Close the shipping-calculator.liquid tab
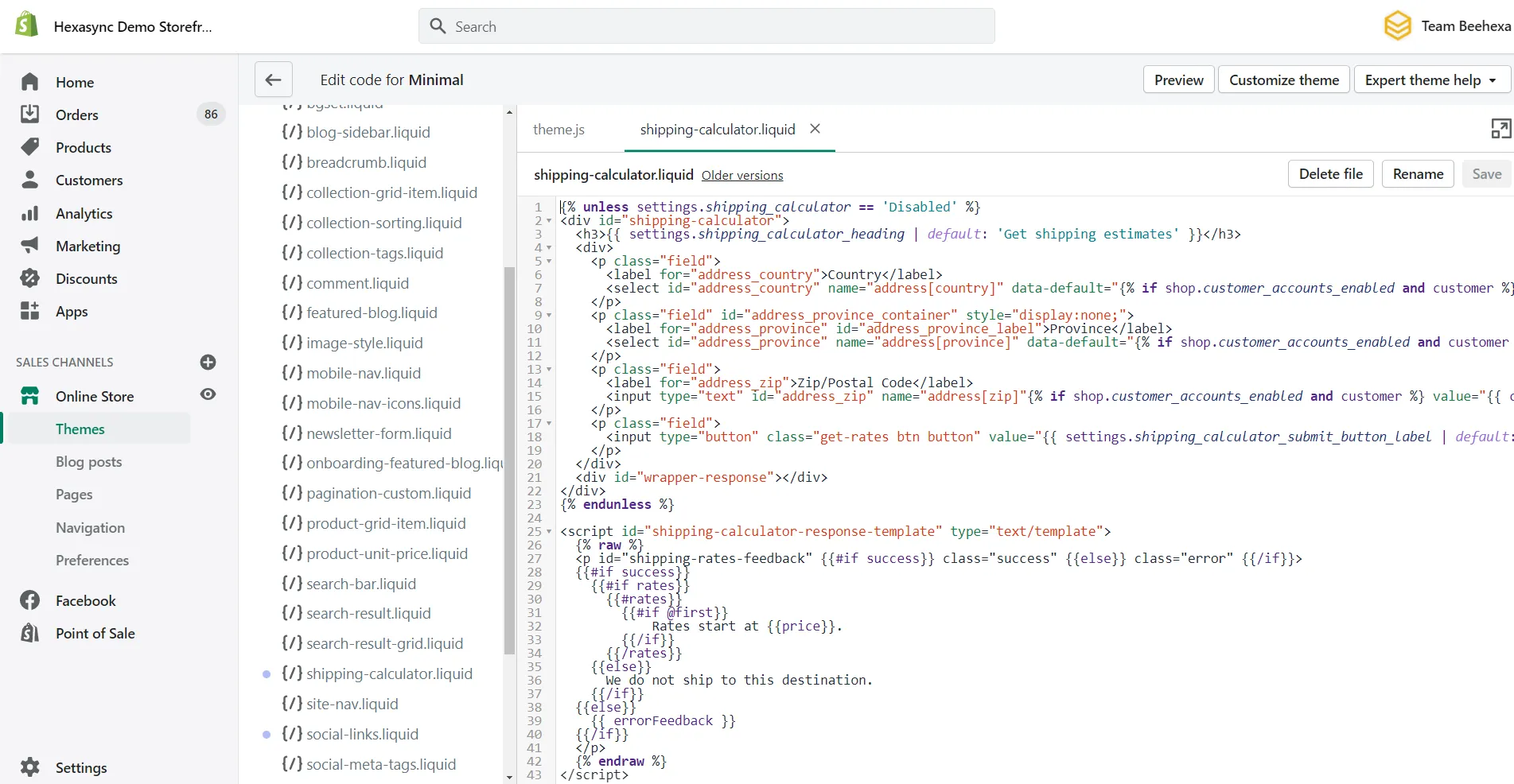The width and height of the screenshot is (1514, 784). pos(815,128)
